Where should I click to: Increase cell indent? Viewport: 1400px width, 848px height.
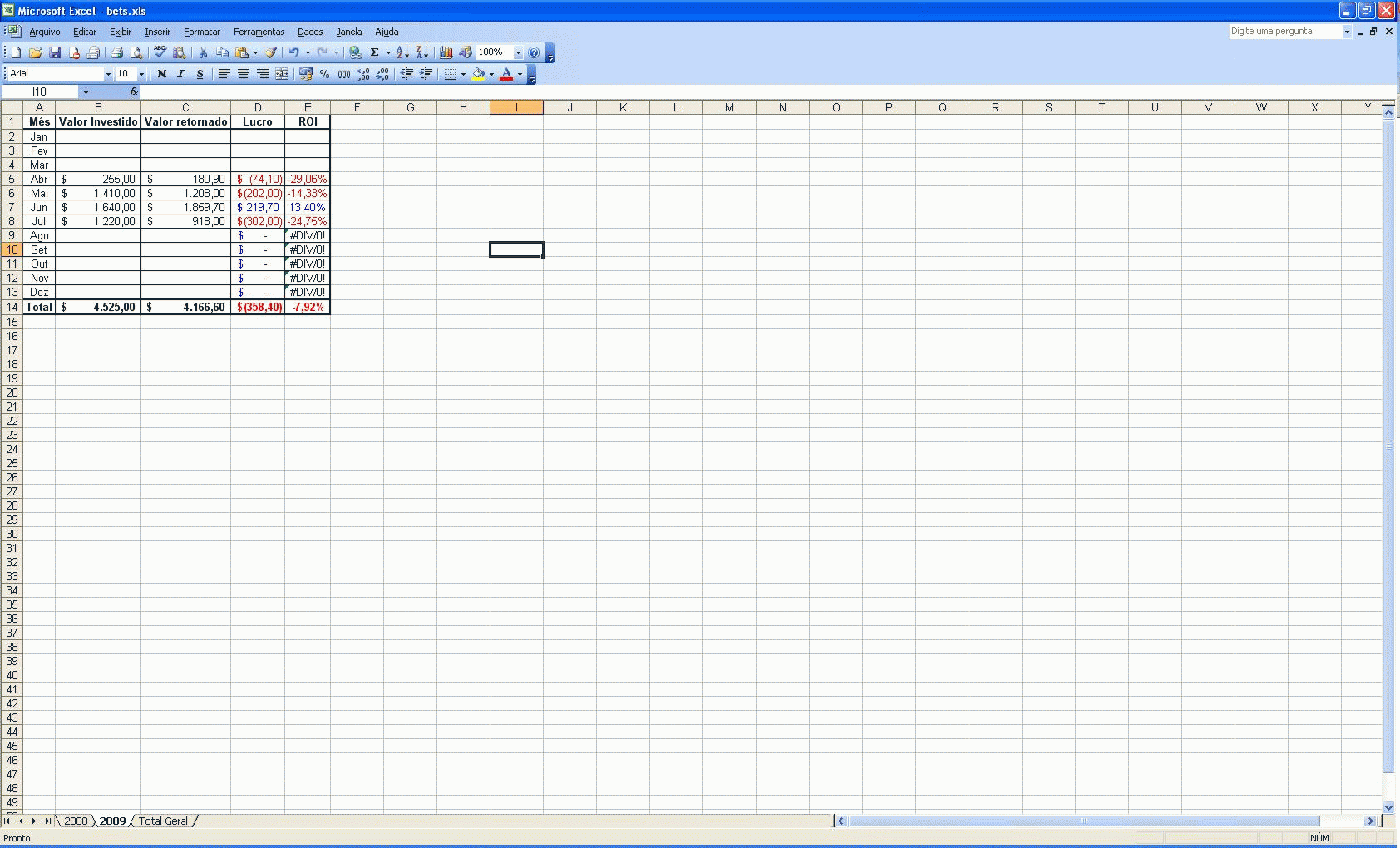(x=426, y=74)
